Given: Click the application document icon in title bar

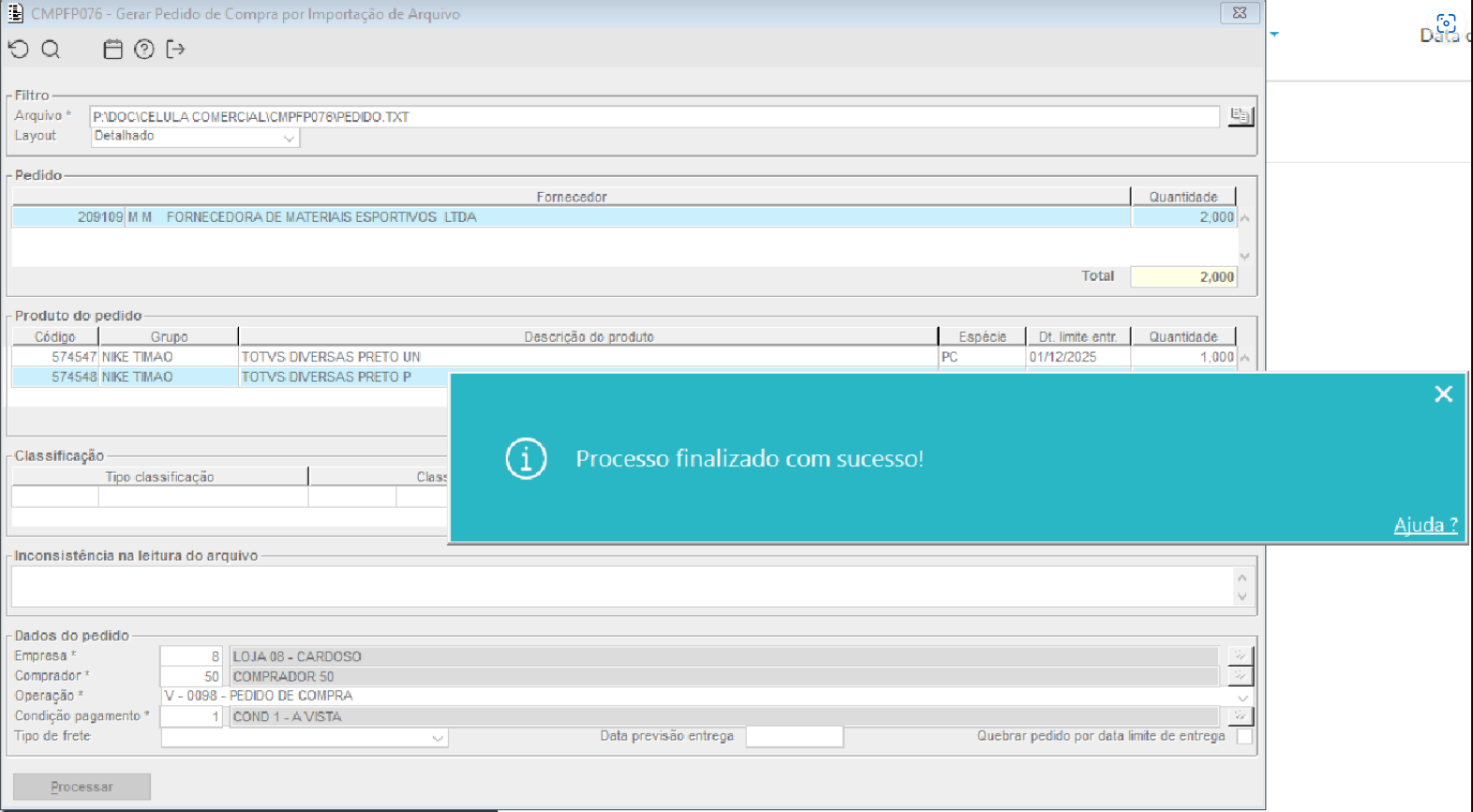Looking at the screenshot, I should coord(15,13).
